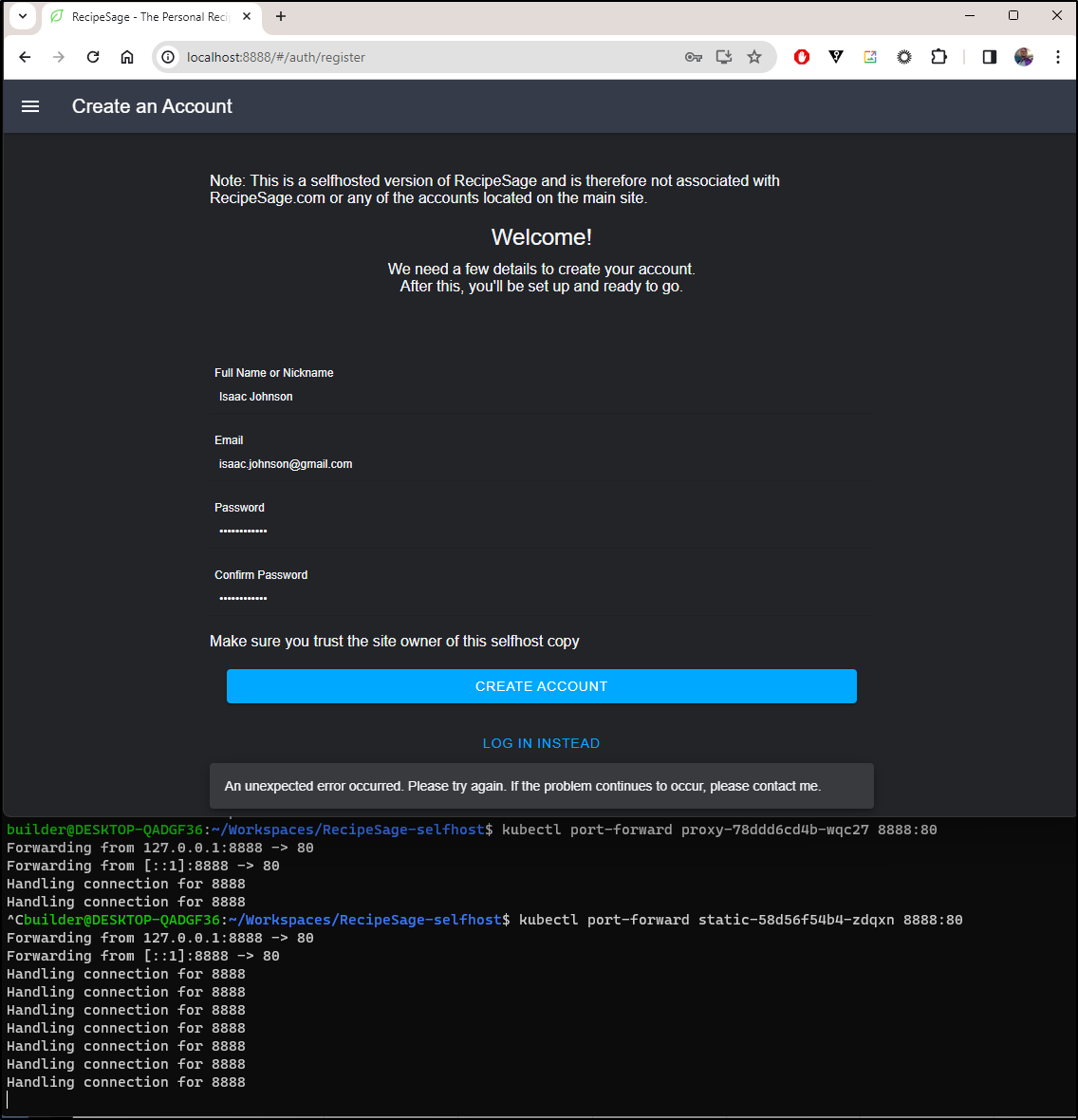Open the colorful picture extension icon
Screen dimensions: 1078x1120
[870, 57]
